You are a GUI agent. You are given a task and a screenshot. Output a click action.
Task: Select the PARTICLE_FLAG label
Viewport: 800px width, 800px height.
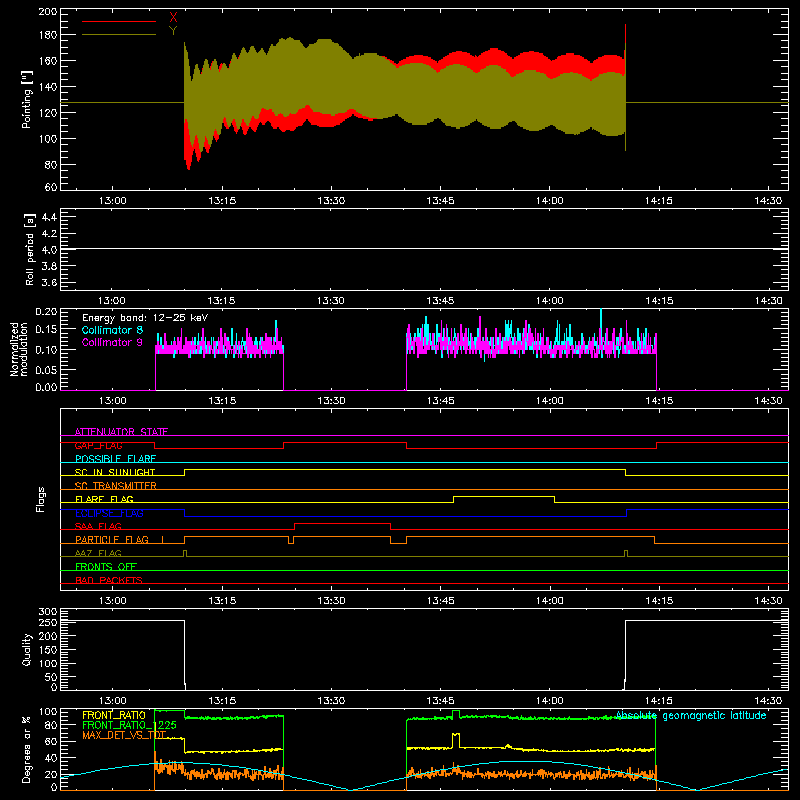(x=112, y=539)
